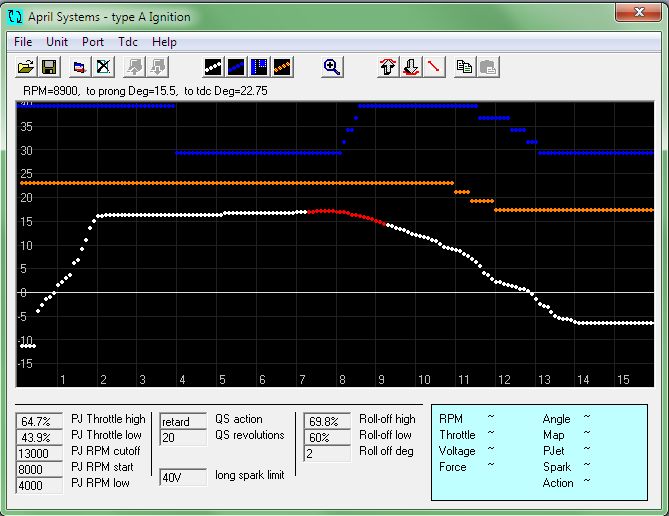Click the x-axis label 8 on the graph

click(x=342, y=380)
